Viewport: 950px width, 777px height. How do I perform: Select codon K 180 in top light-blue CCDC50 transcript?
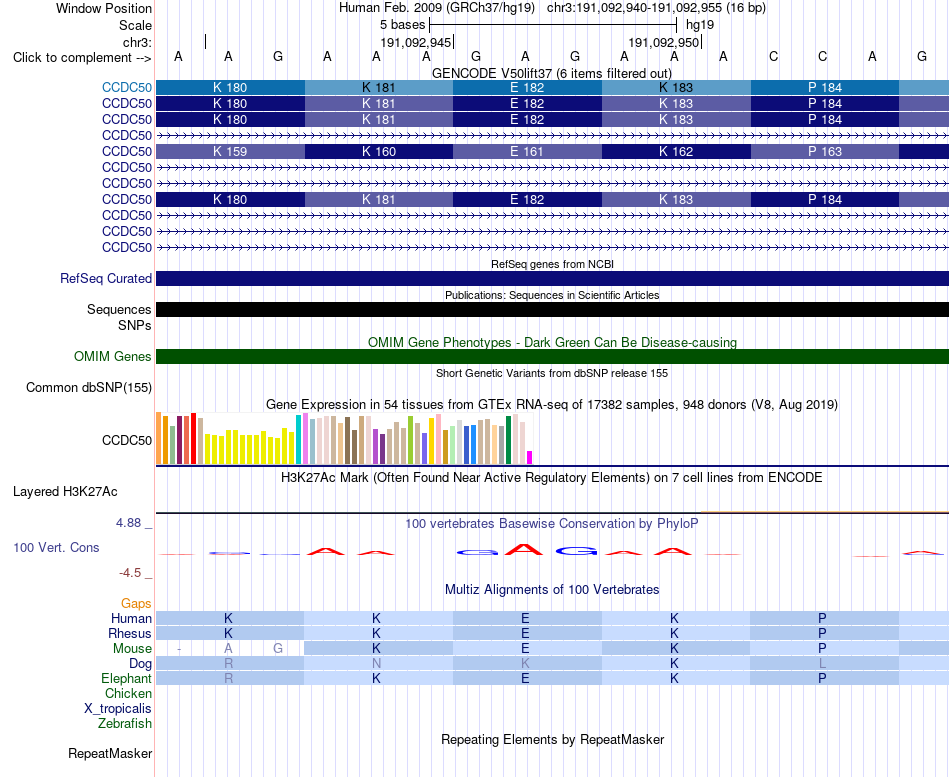[x=230, y=87]
